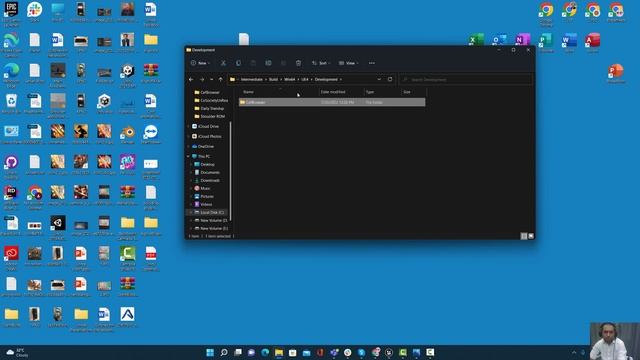The image size is (640, 360).
Task: Click the Rename icon in Explorer toolbar
Action: (268, 63)
